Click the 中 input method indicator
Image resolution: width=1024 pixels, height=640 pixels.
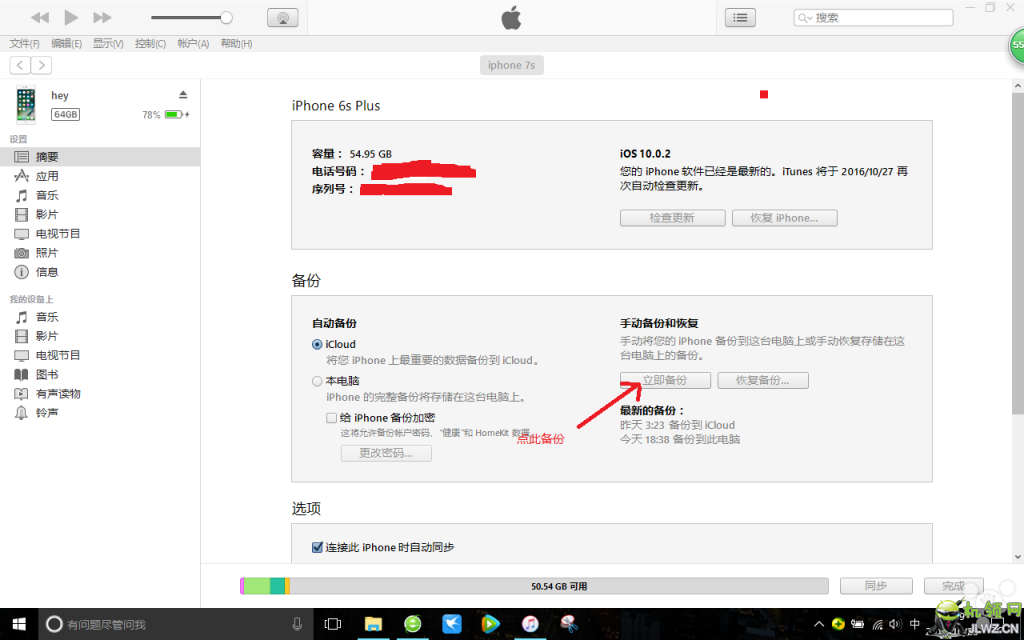tap(915, 624)
